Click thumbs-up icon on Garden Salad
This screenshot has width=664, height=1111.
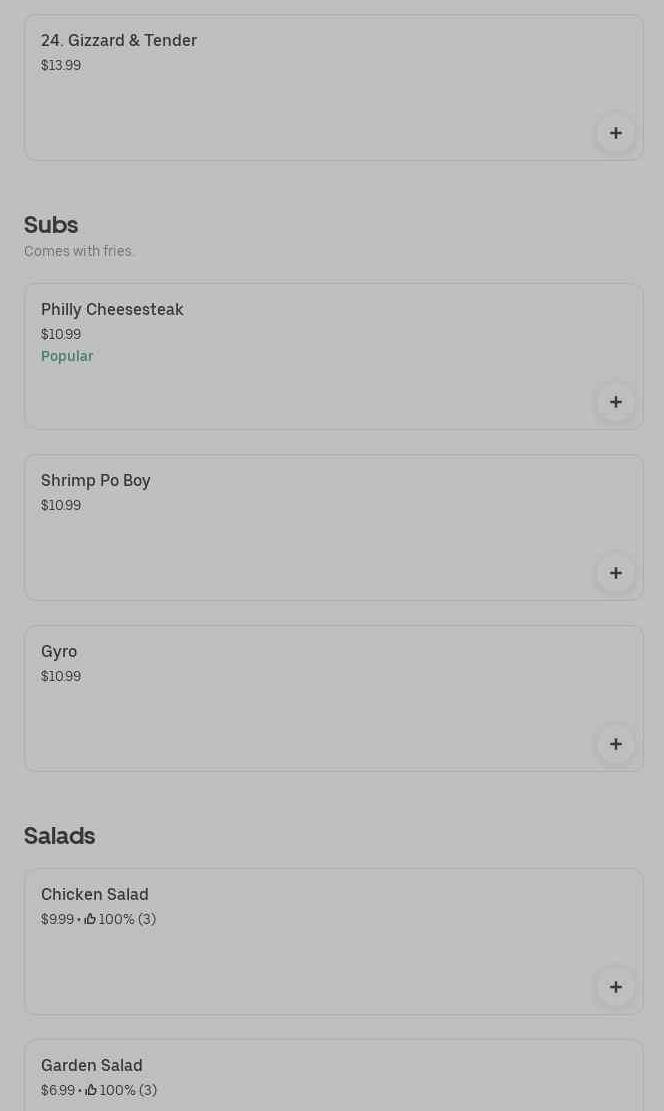91,1090
